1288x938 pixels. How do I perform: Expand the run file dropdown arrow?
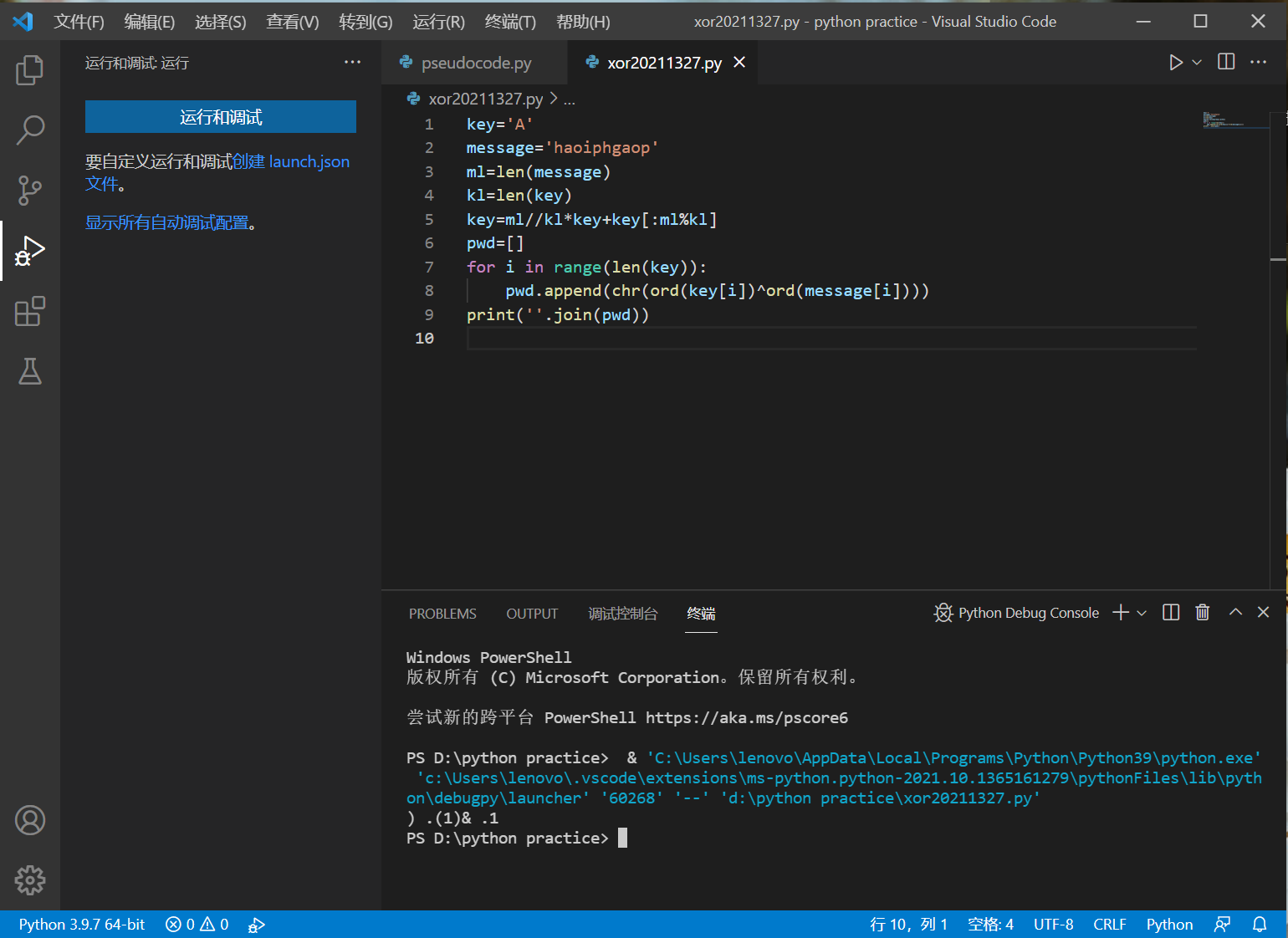click(x=1197, y=63)
